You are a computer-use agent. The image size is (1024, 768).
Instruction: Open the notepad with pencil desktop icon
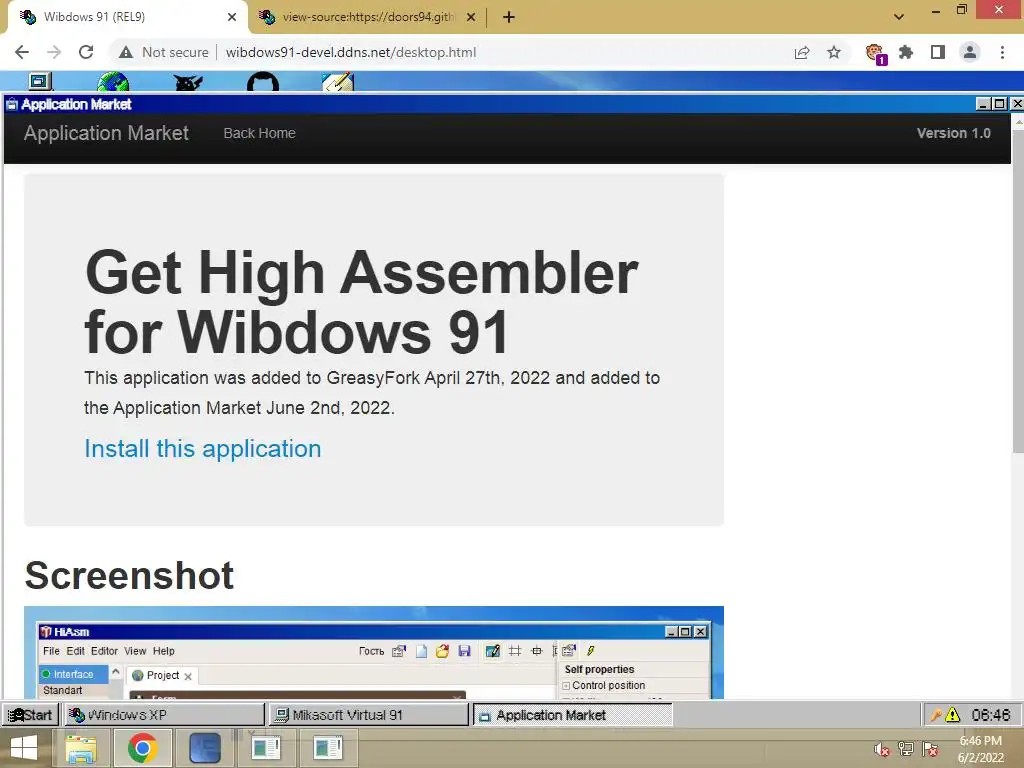point(338,82)
